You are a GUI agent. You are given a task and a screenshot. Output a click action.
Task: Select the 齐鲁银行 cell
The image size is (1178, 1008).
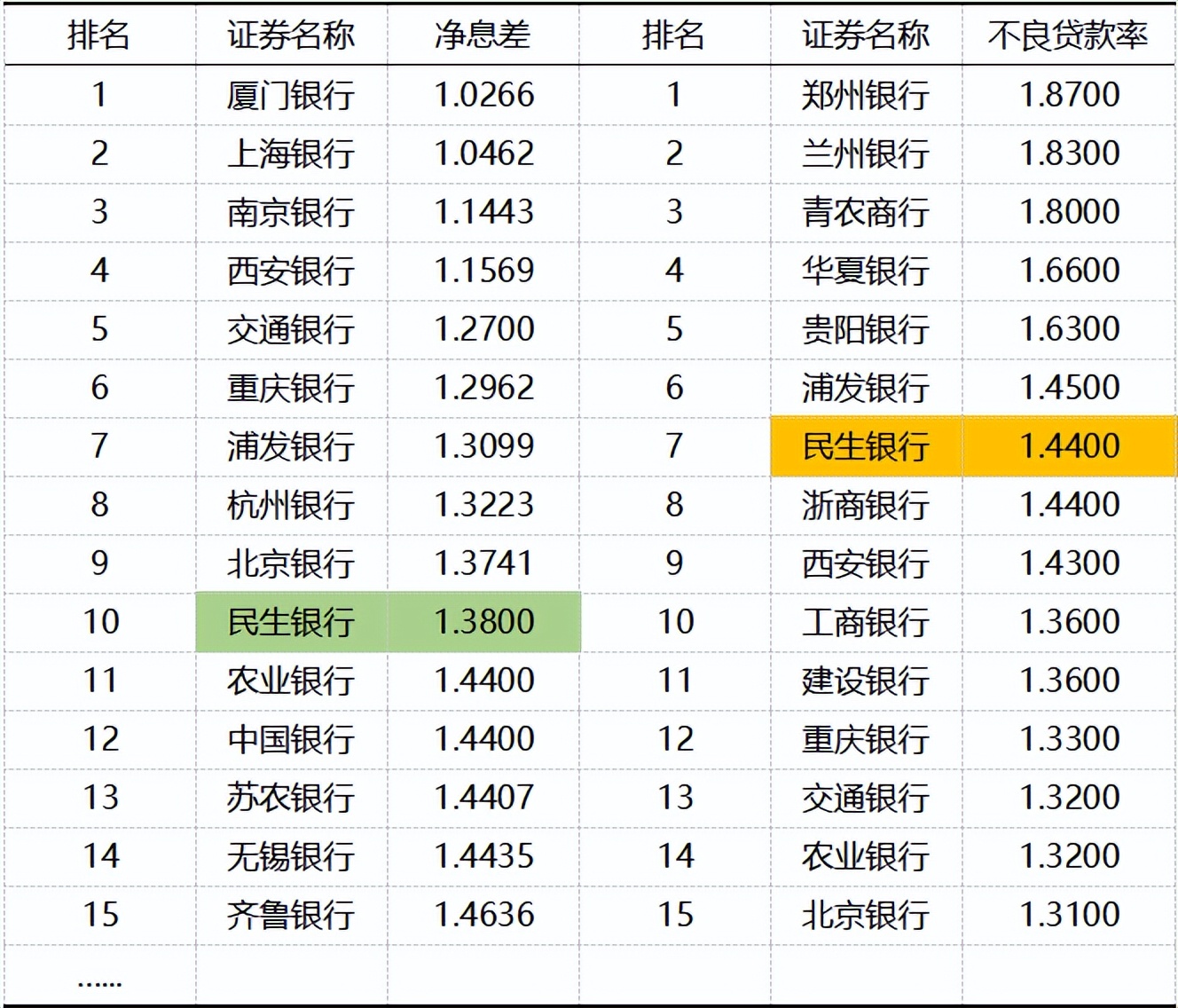tap(291, 914)
